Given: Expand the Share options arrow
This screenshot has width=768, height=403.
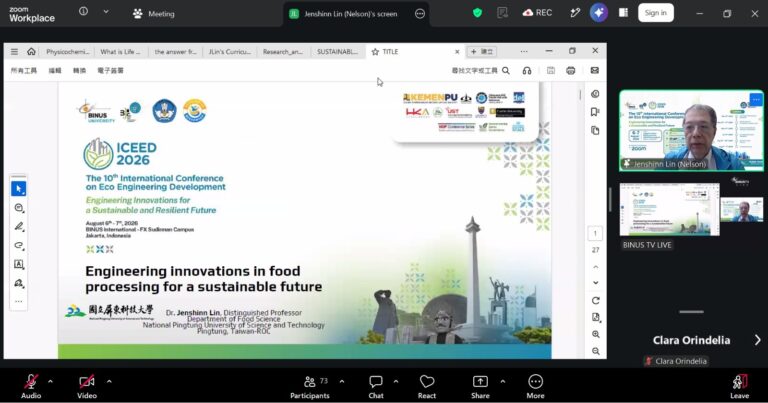Looking at the screenshot, I should coord(503,381).
